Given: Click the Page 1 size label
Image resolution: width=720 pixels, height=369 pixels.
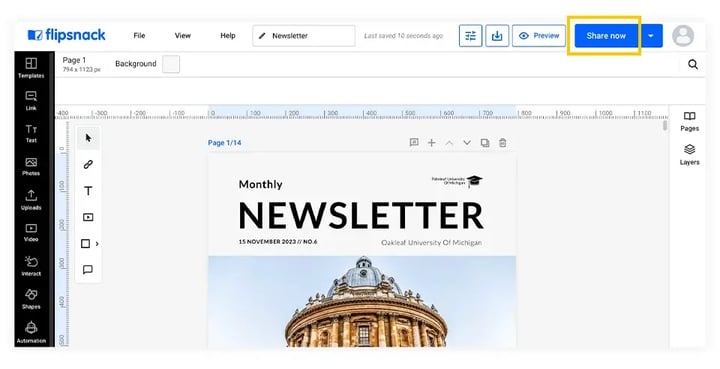Looking at the screenshot, I should pyautogui.click(x=81, y=64).
